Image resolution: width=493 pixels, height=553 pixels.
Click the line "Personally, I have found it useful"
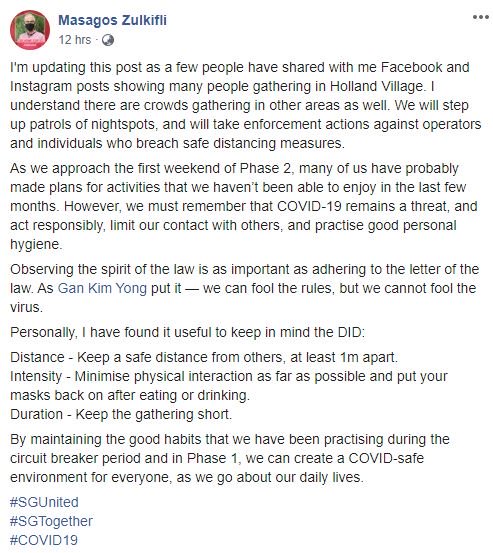[188, 333]
